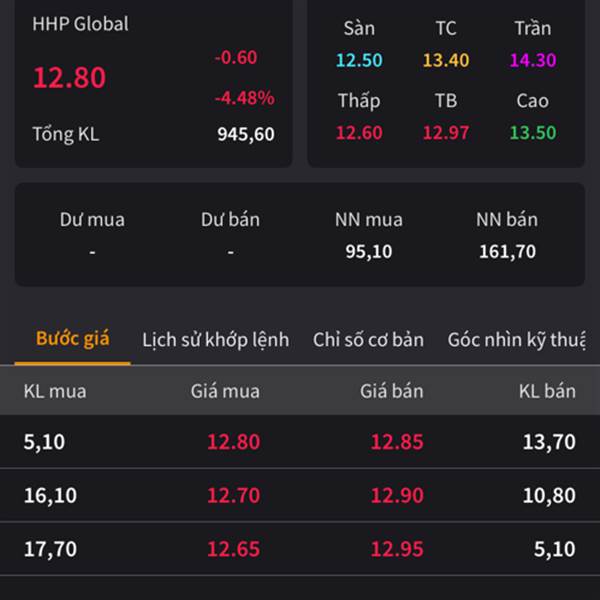
Task: Open the Góc nhìn kỹ thuật tab
Action: pyautogui.click(x=516, y=340)
